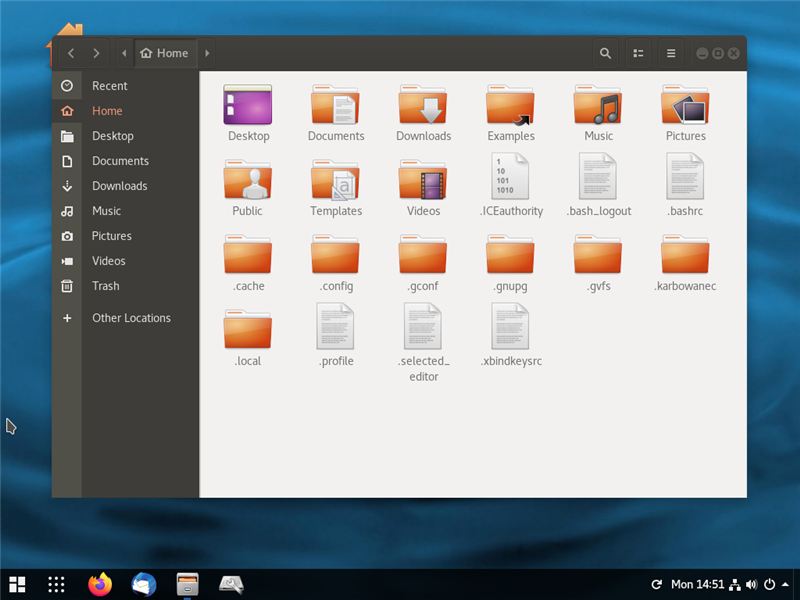
Task: Select the Examples folder shortcut
Action: click(510, 105)
